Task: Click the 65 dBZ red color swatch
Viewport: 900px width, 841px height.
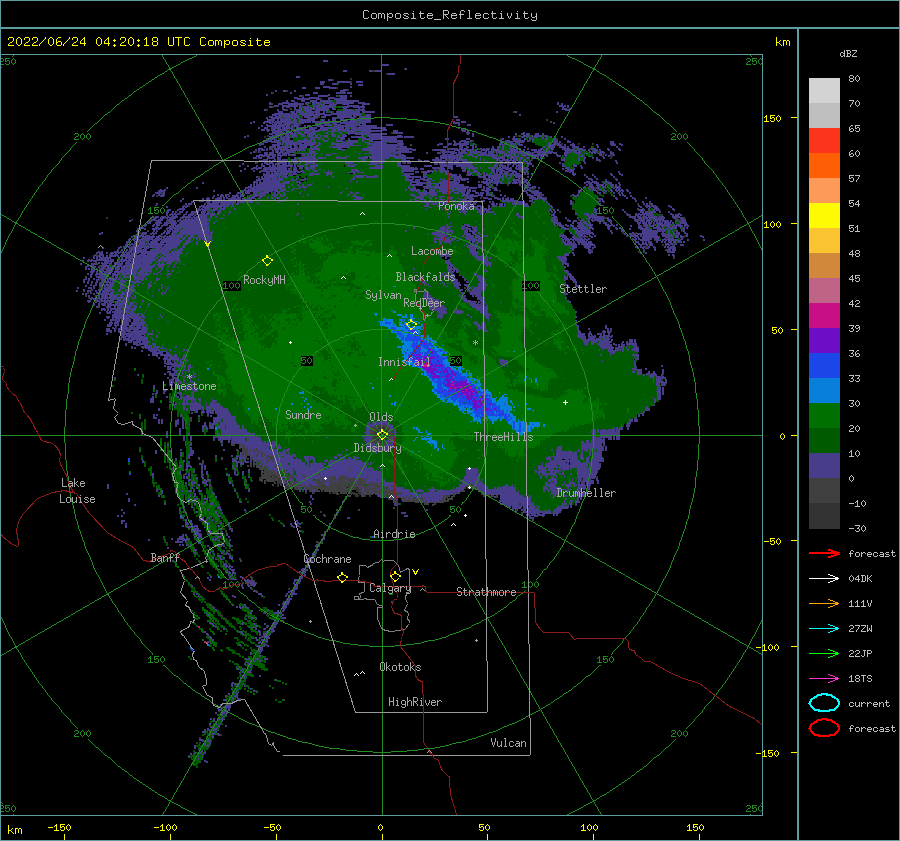Action: pos(824,140)
